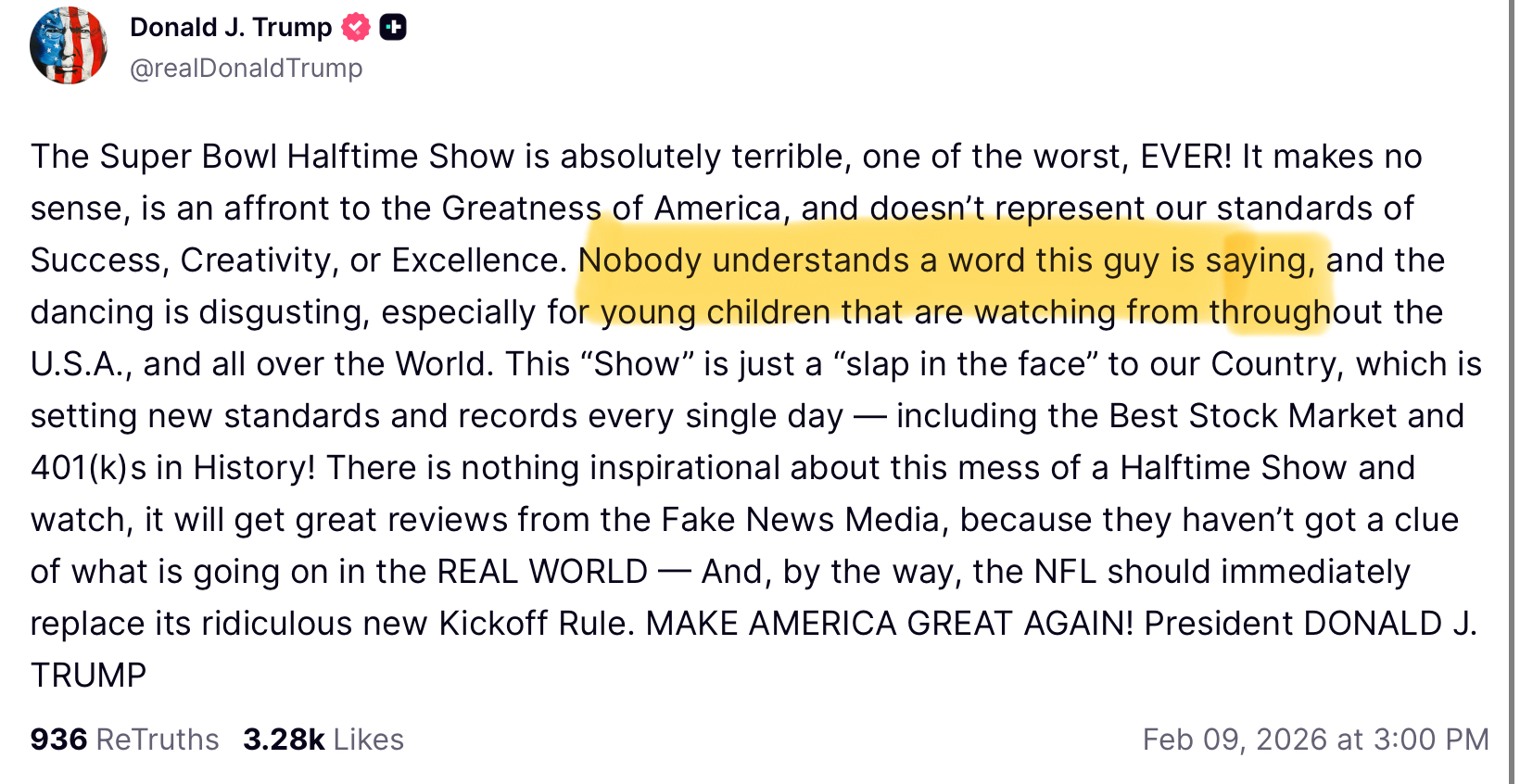Click the highlighted "Nobody understands a word" sentence
The image size is (1520, 784).
[x=945, y=261]
